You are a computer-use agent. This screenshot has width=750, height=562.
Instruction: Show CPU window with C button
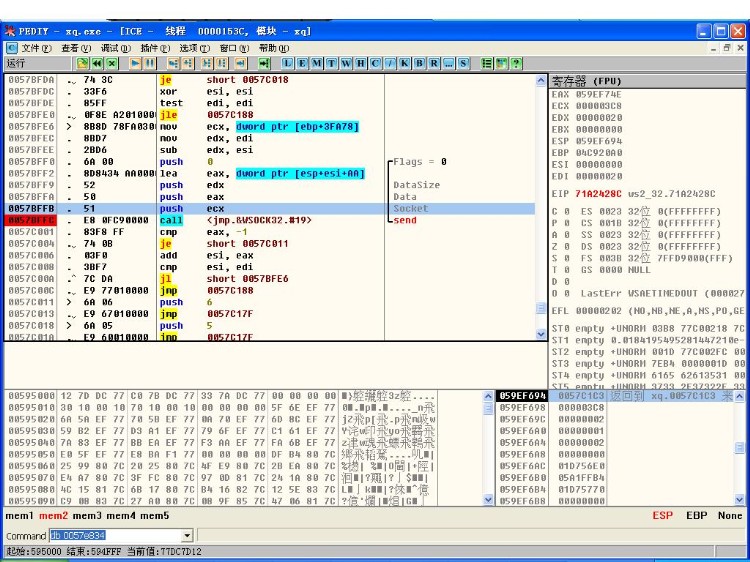click(375, 63)
